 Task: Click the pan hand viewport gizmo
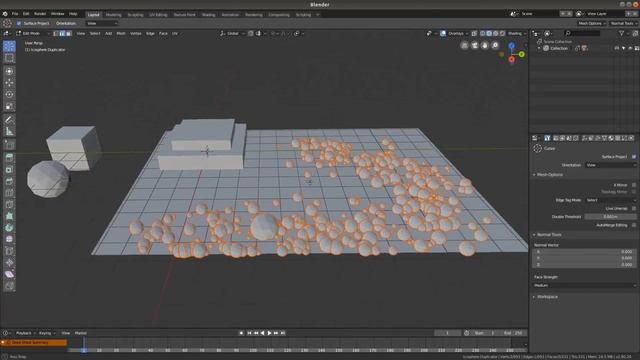point(485,45)
